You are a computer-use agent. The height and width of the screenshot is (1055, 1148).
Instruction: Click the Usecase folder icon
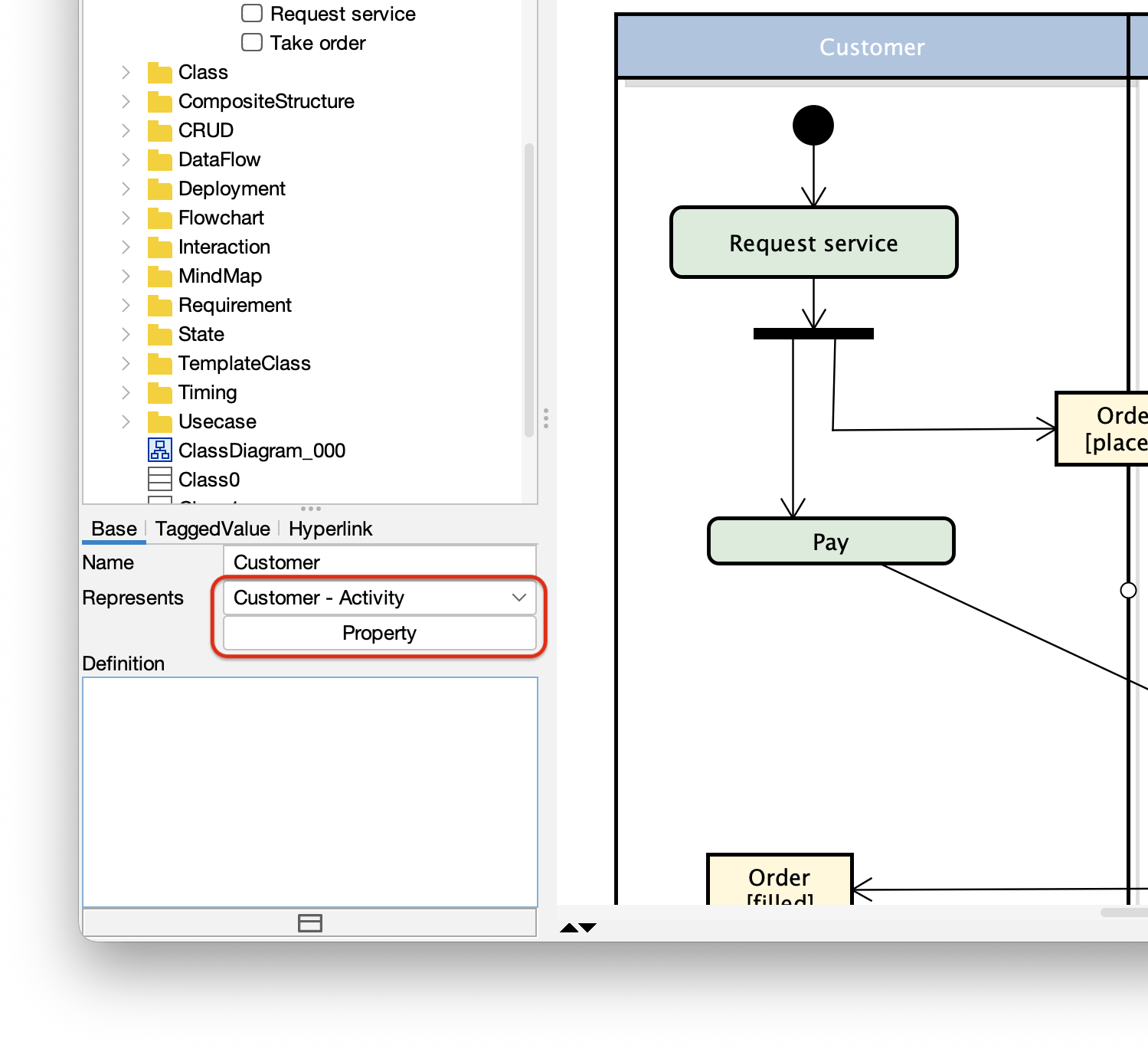click(x=160, y=421)
